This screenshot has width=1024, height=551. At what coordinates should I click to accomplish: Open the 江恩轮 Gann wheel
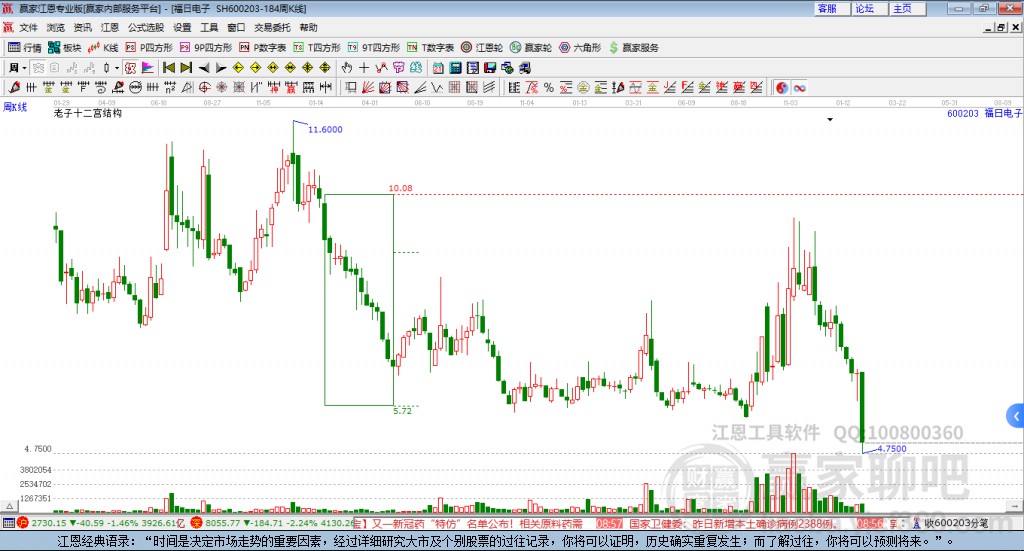(482, 48)
